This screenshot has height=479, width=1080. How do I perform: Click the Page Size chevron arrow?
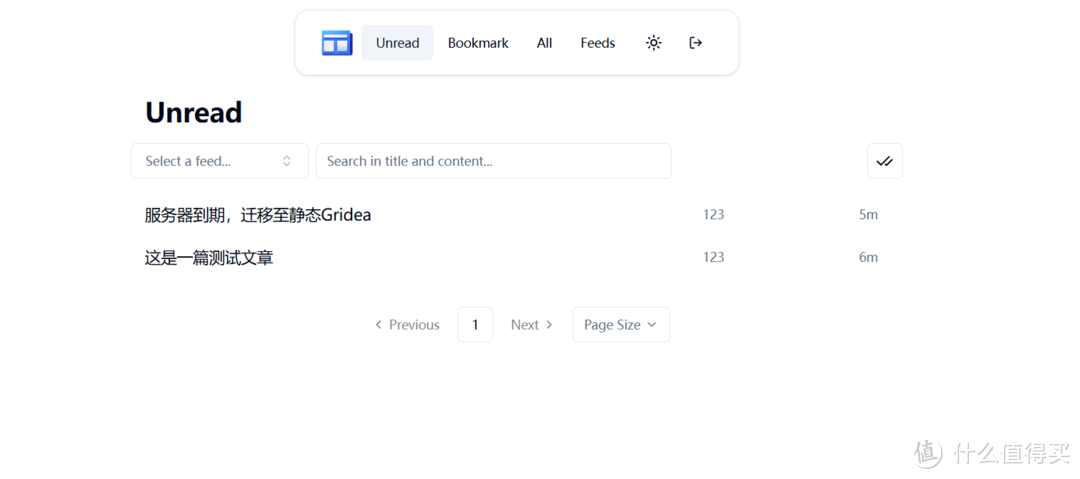click(x=652, y=325)
